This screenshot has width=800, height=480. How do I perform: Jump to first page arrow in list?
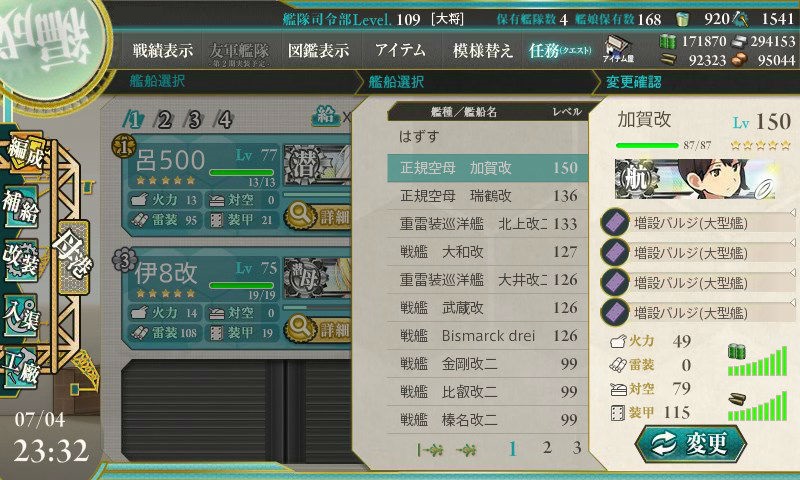[430, 449]
